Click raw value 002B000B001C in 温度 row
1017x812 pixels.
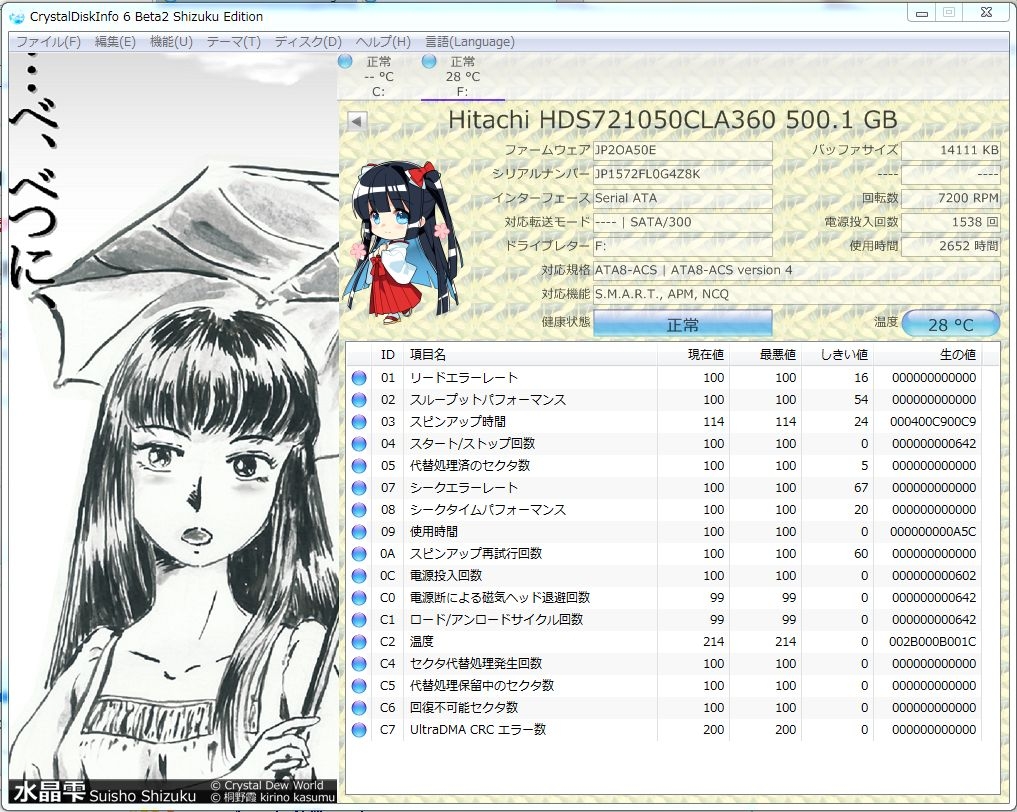[x=933, y=642]
